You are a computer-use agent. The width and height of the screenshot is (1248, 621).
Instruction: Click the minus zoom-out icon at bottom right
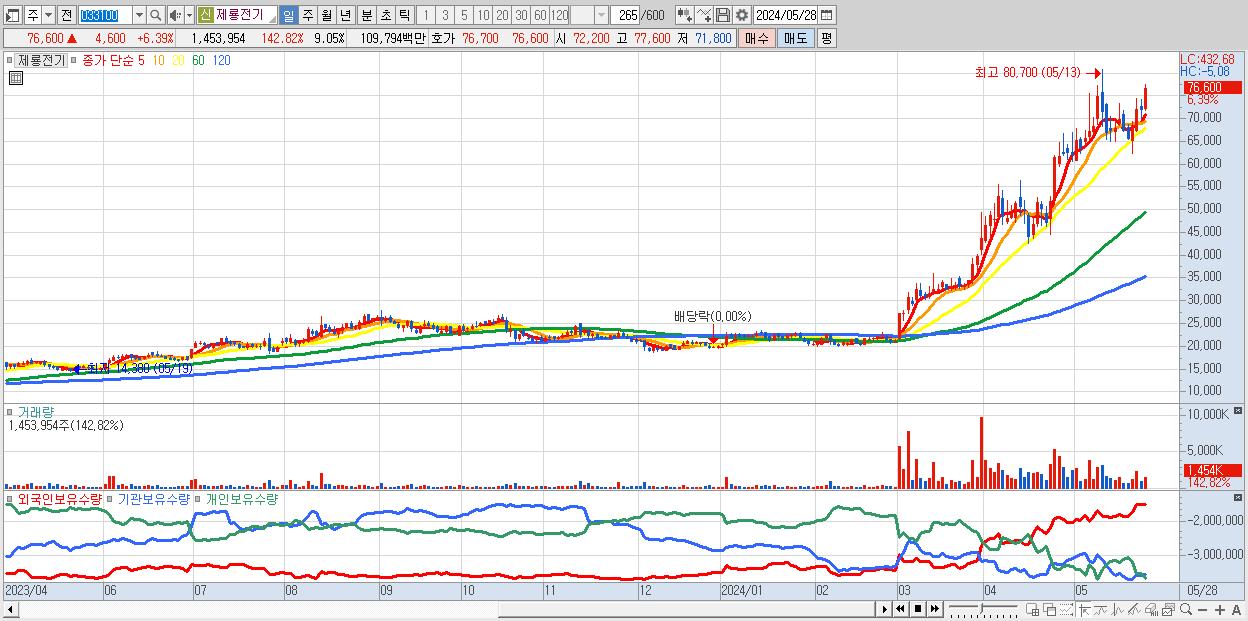[1203, 609]
